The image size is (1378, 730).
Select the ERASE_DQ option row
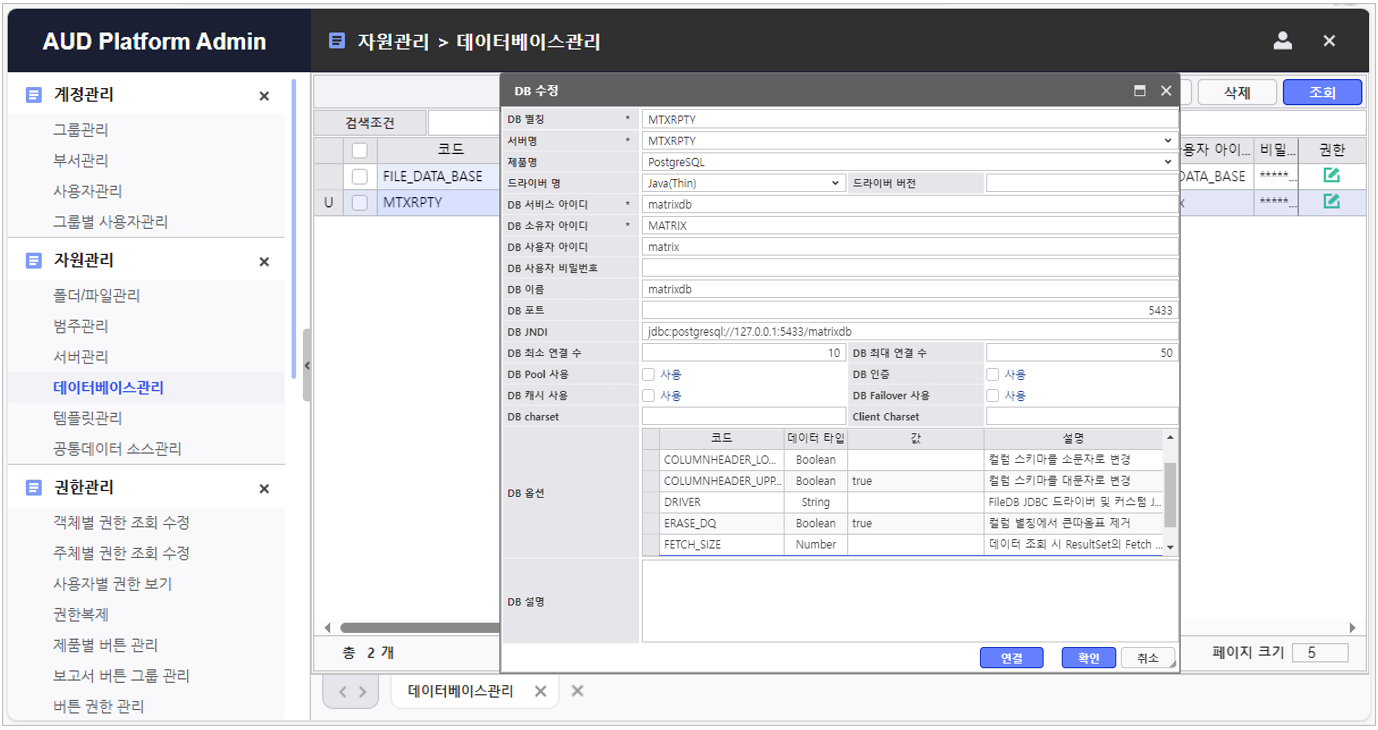(x=903, y=523)
